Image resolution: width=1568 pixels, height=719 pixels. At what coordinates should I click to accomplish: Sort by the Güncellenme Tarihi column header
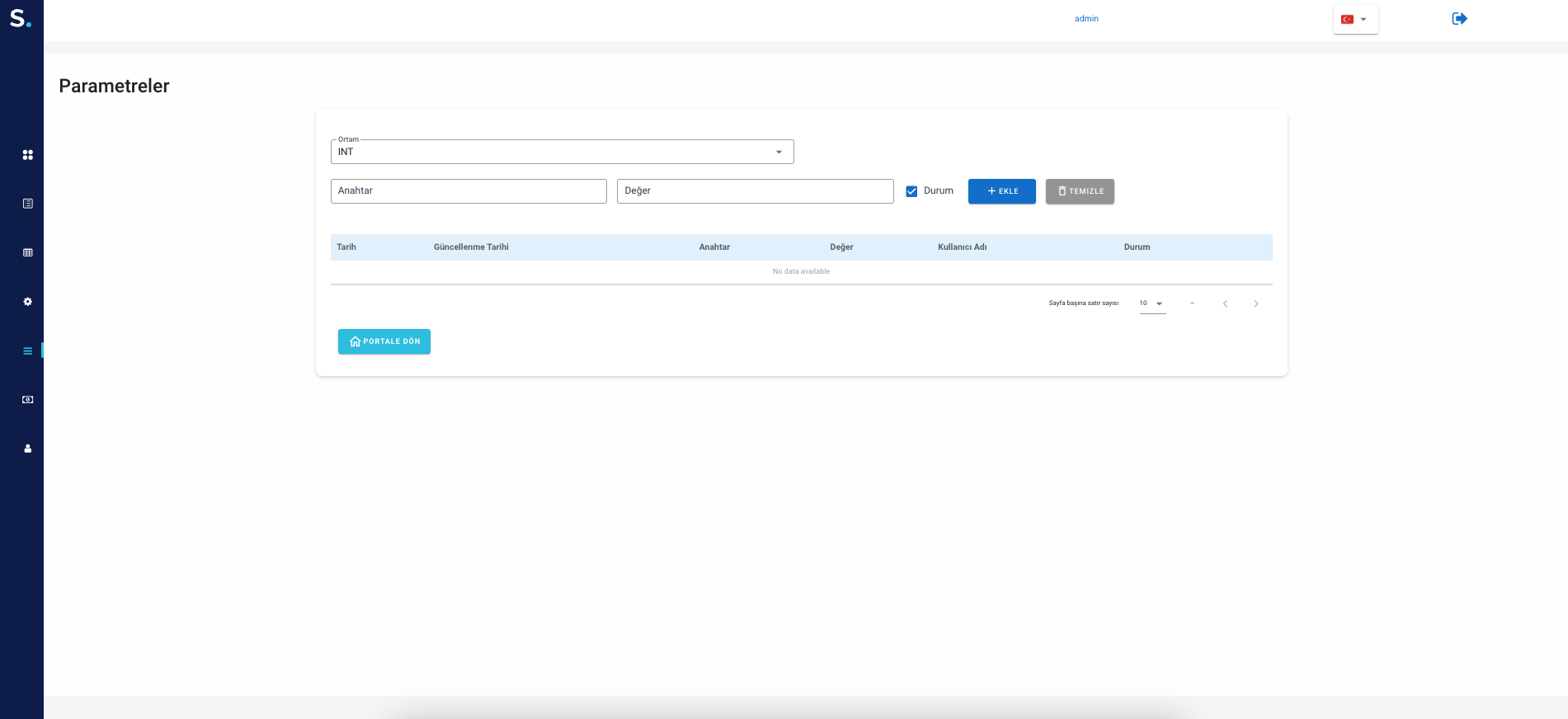[471, 247]
